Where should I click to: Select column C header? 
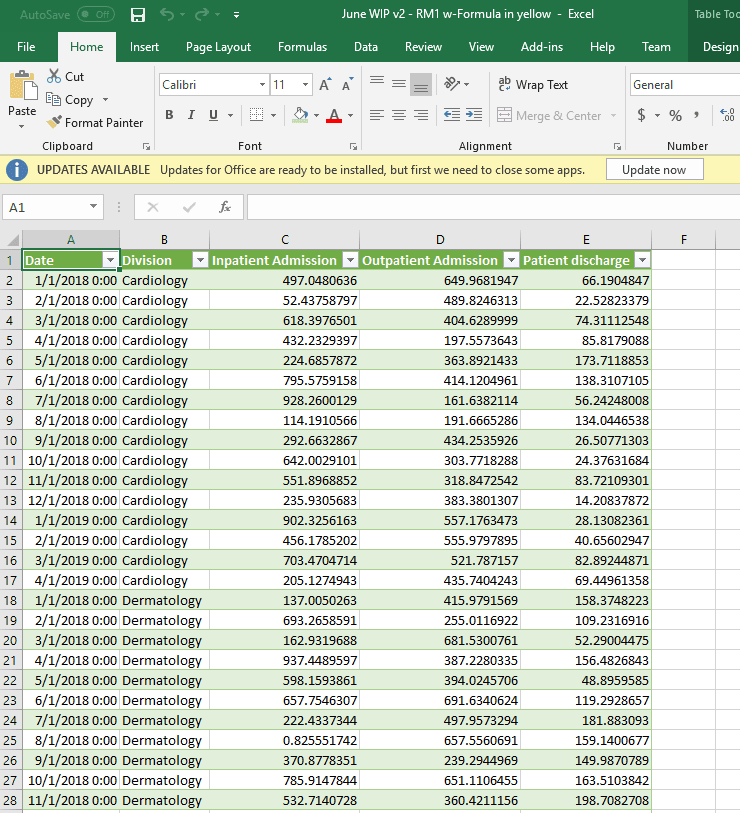pos(285,240)
